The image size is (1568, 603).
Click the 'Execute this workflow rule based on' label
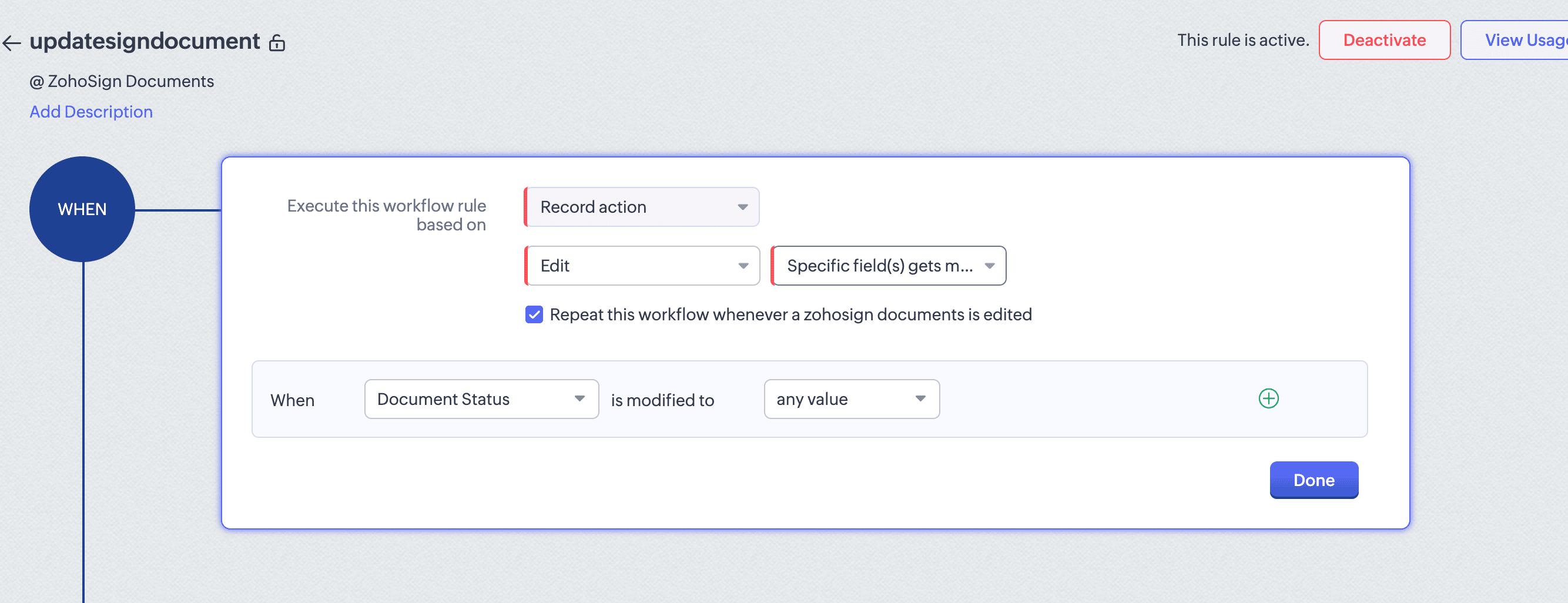(x=387, y=216)
